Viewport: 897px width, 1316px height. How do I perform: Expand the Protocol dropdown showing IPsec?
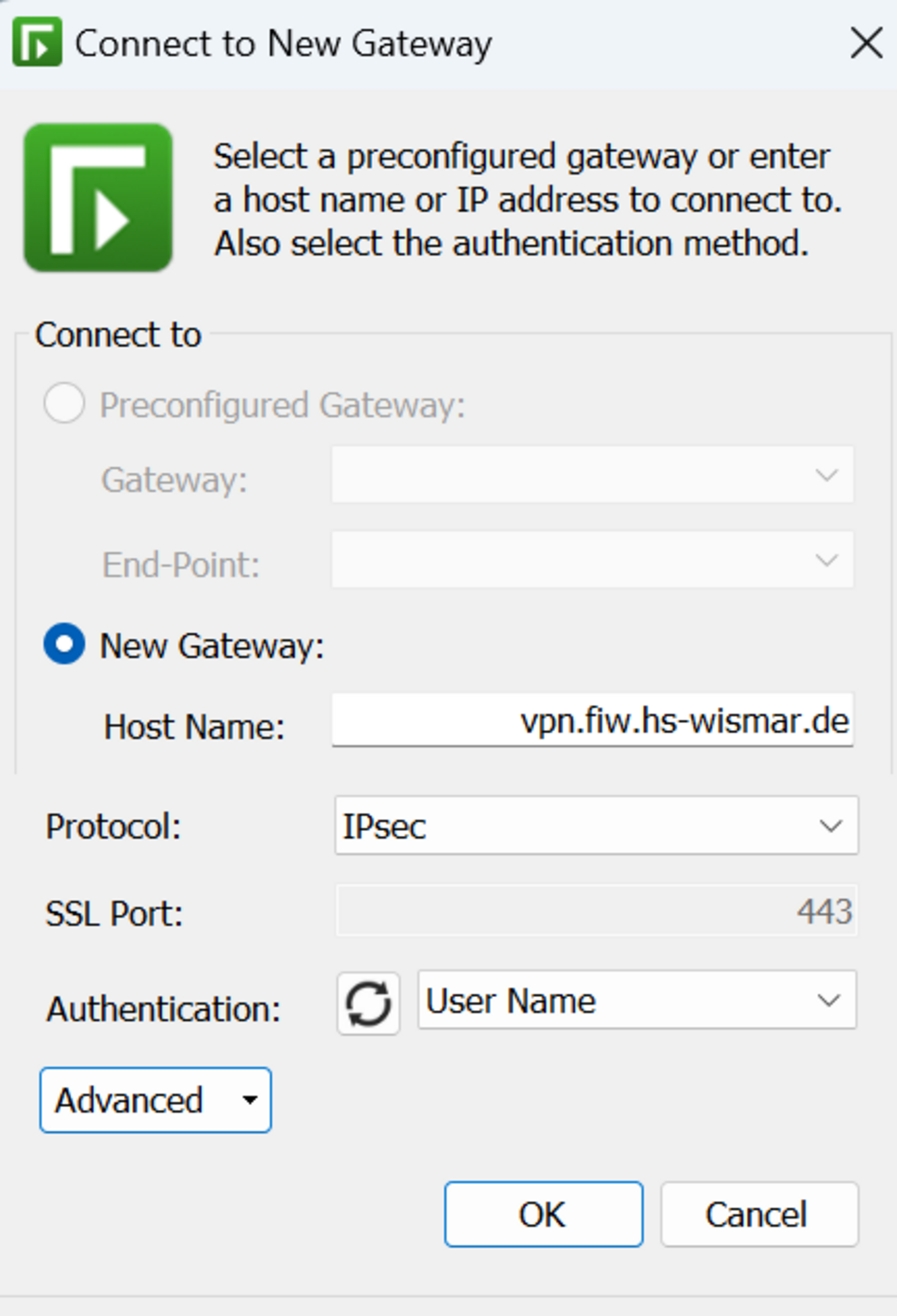[597, 825]
